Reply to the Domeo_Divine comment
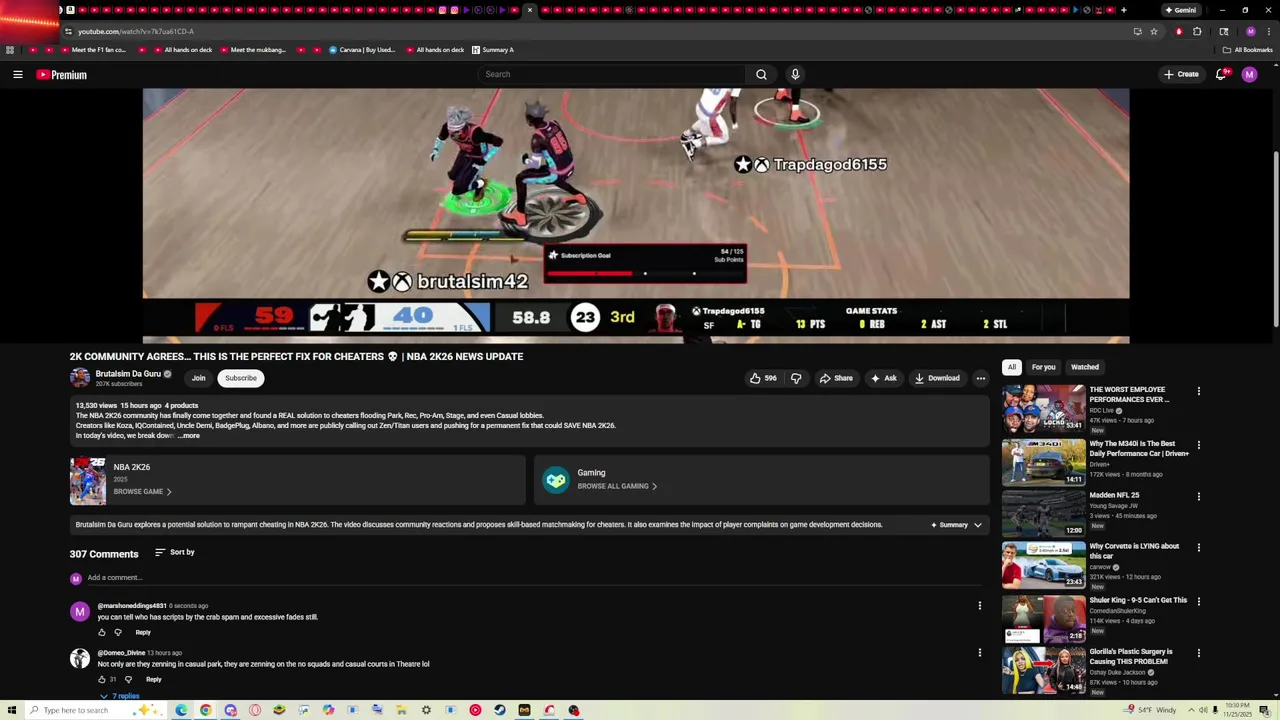The image size is (1280, 720). [154, 679]
